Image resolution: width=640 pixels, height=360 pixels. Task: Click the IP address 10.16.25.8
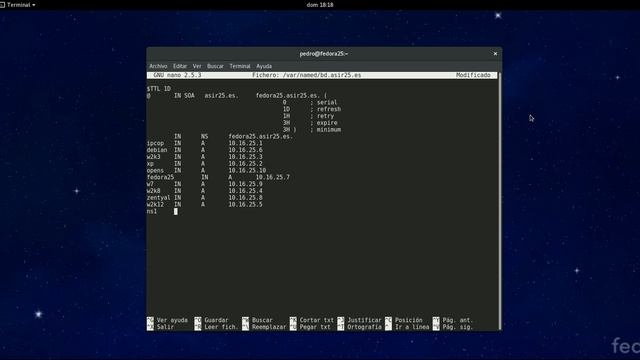pos(245,198)
